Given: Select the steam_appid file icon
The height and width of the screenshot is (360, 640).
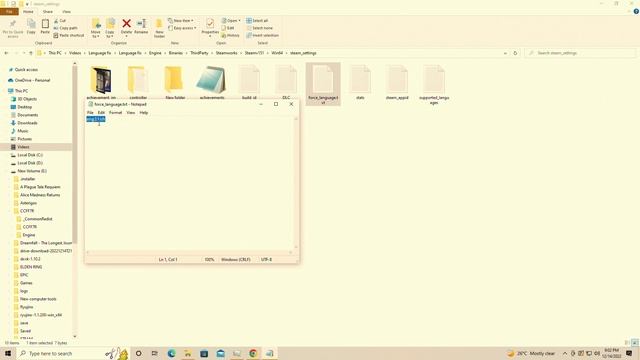Looking at the screenshot, I should click(x=397, y=80).
